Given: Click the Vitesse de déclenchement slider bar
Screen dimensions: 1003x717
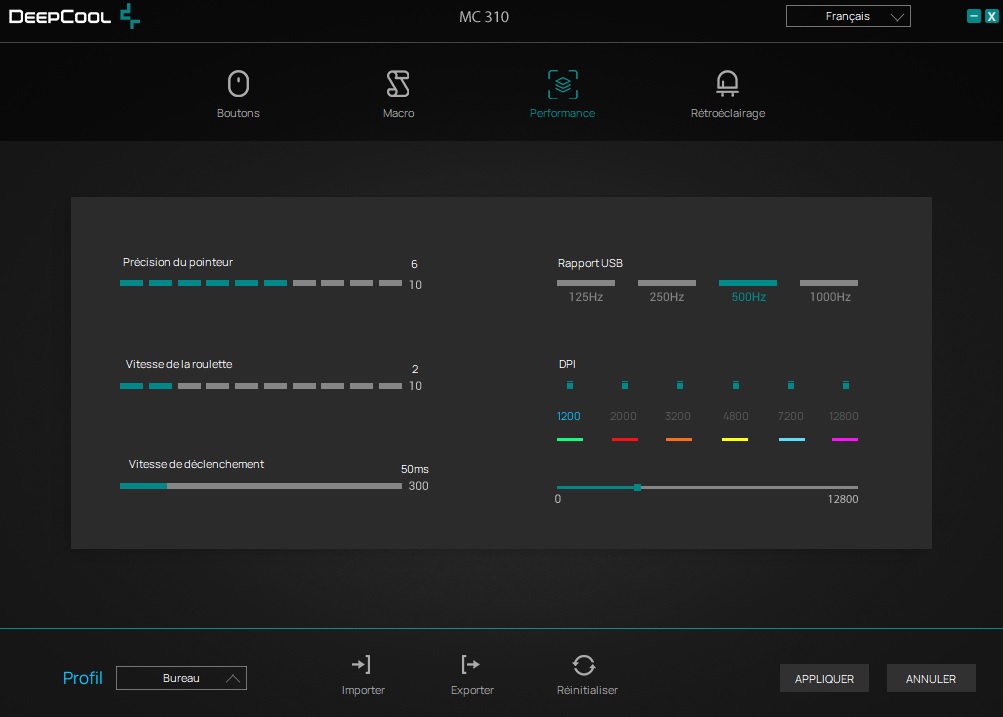Looking at the screenshot, I should tap(260, 486).
